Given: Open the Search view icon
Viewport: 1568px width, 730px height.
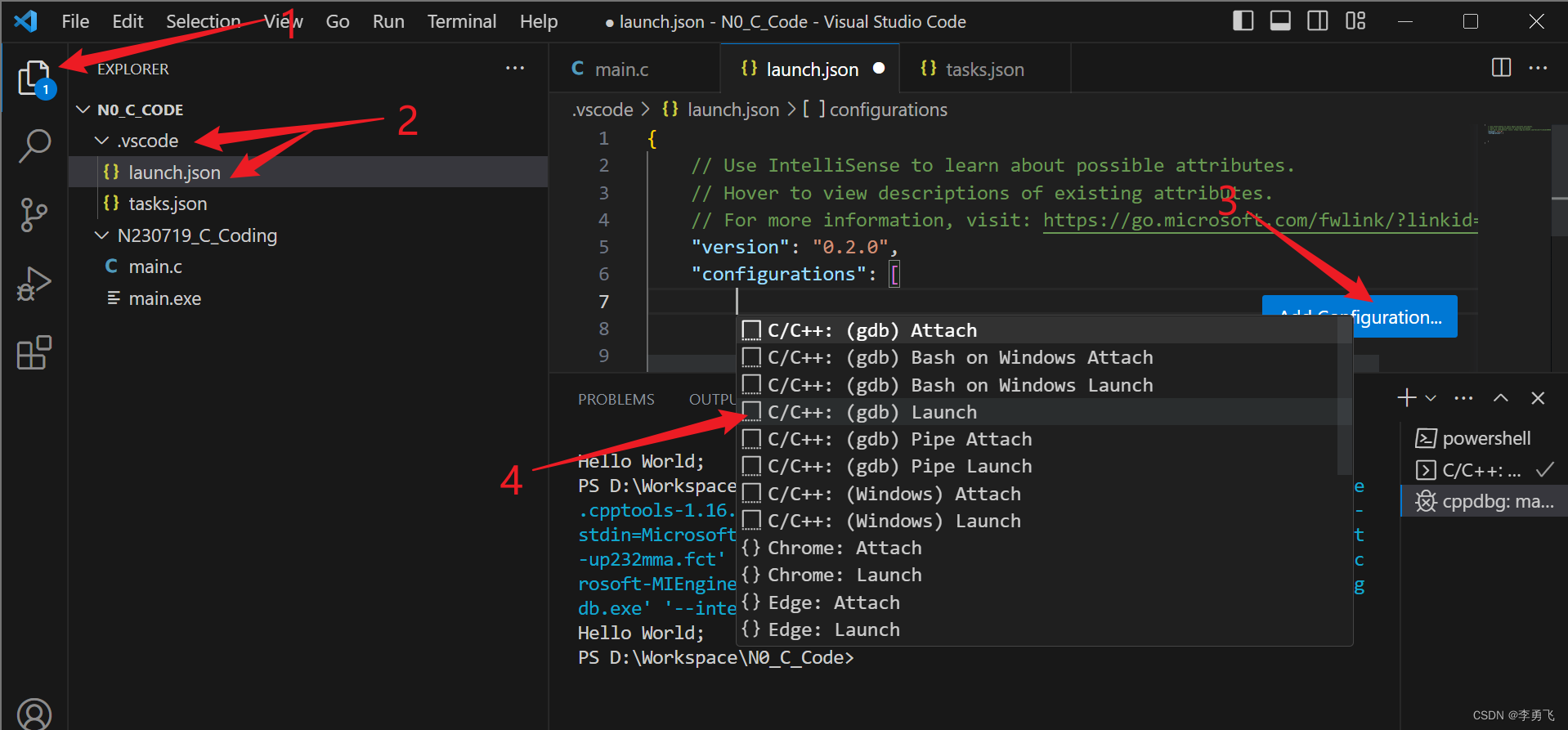Looking at the screenshot, I should coord(34,146).
